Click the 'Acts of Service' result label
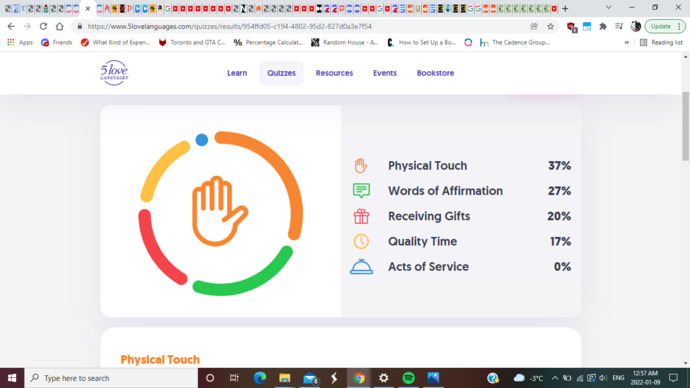The image size is (690, 388). pyautogui.click(x=428, y=267)
